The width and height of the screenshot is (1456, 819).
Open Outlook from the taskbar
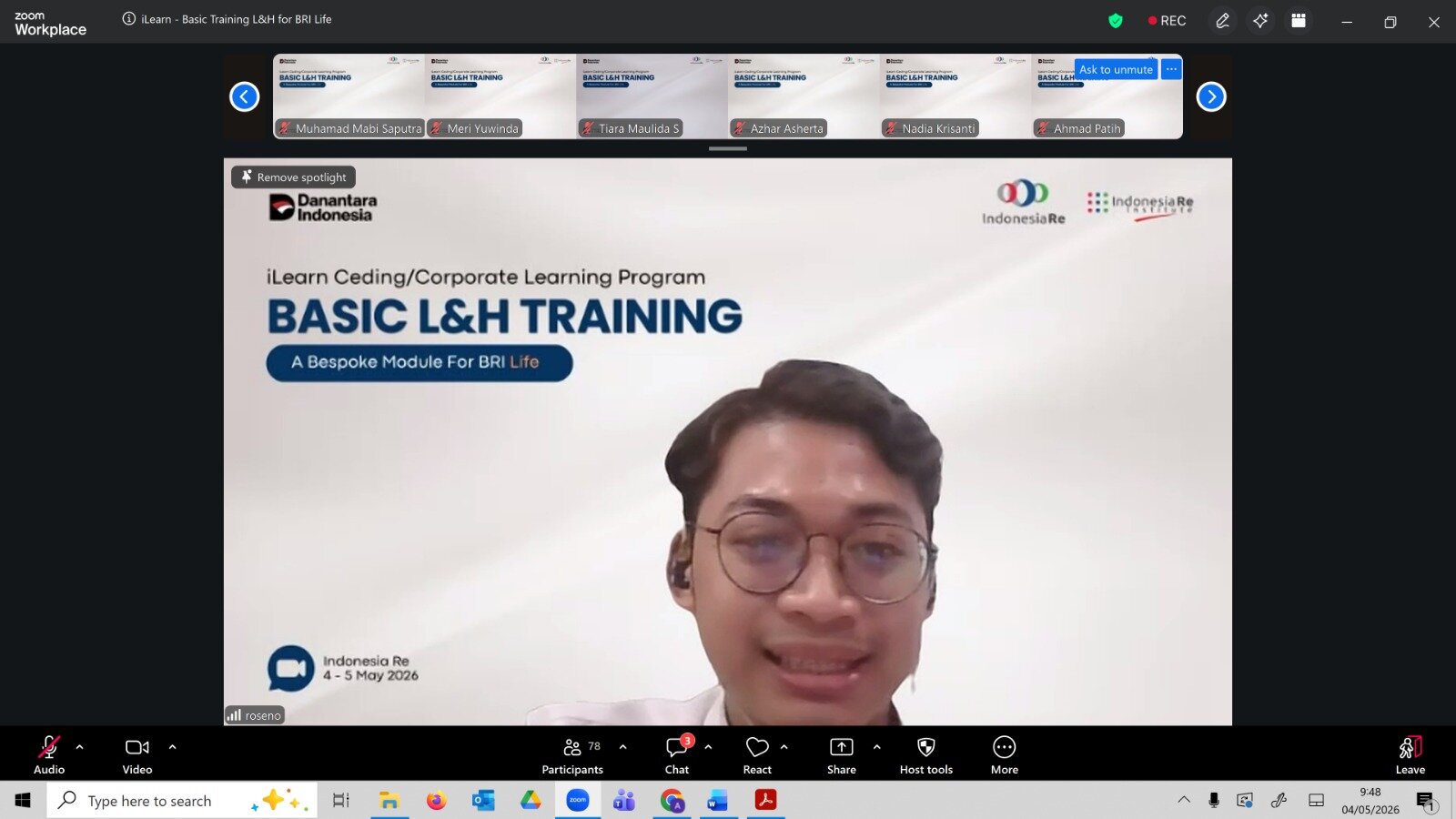click(483, 800)
